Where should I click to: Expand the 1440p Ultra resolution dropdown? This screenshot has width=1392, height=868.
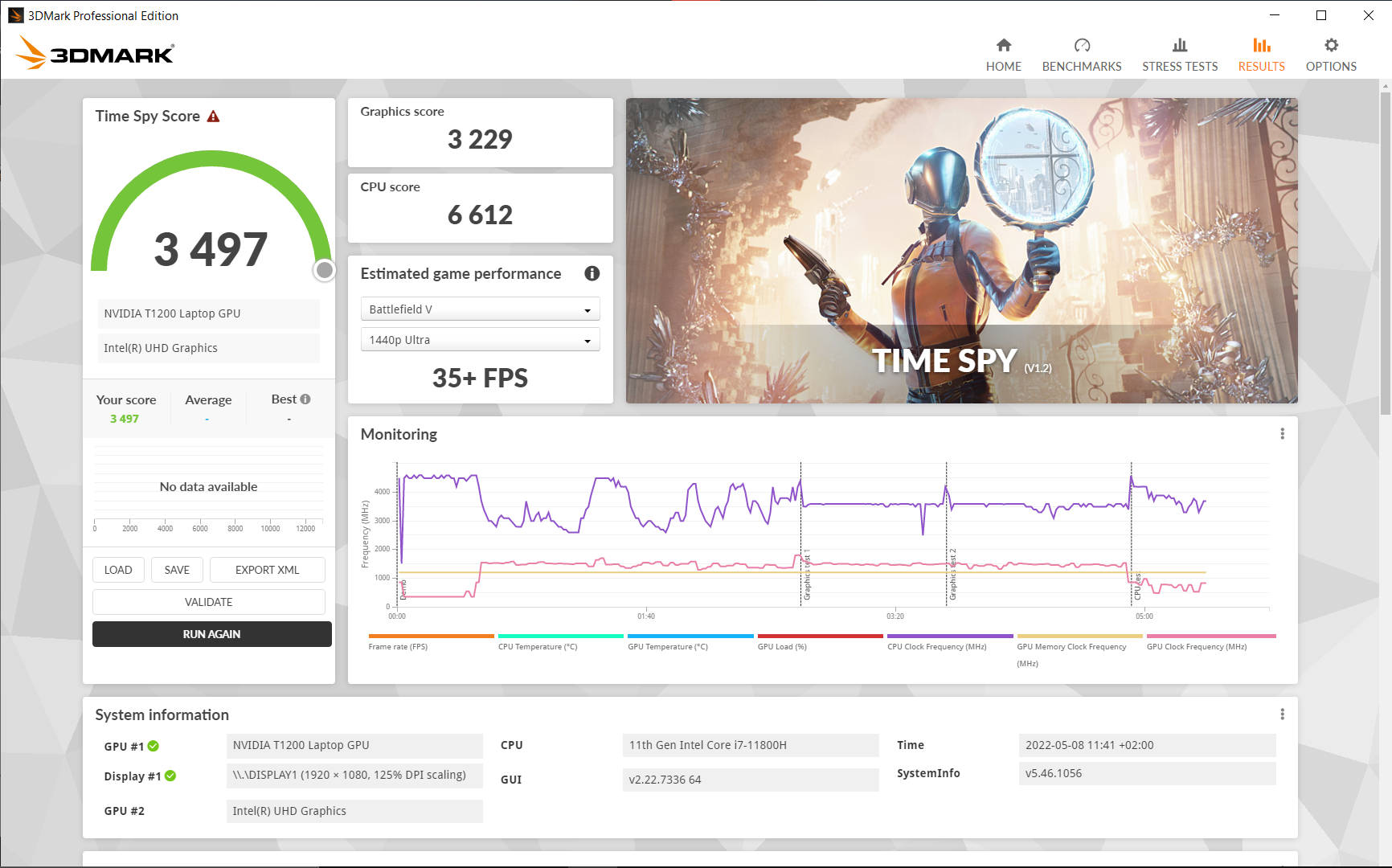coord(480,340)
